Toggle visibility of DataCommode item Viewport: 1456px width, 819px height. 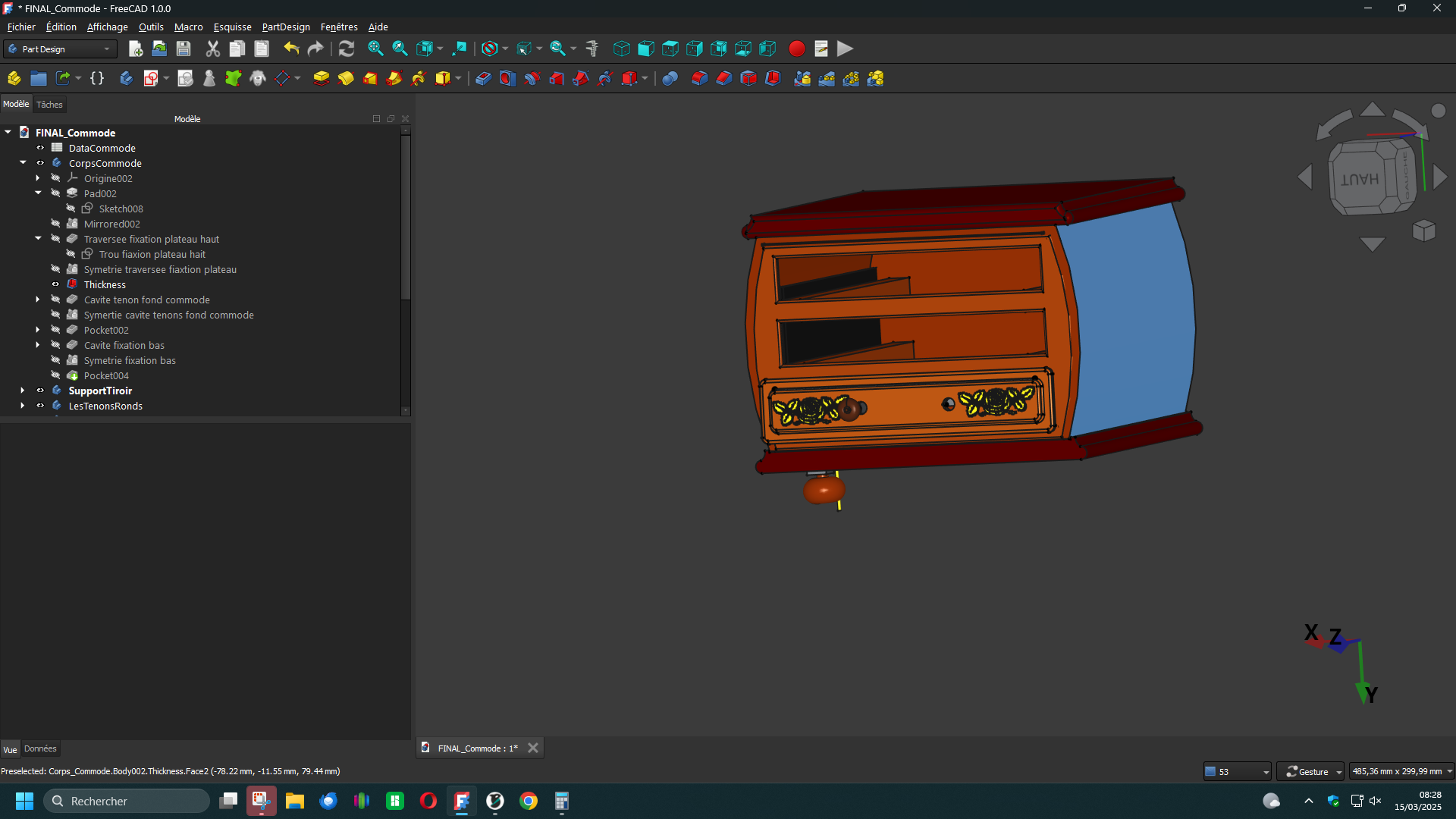[40, 148]
